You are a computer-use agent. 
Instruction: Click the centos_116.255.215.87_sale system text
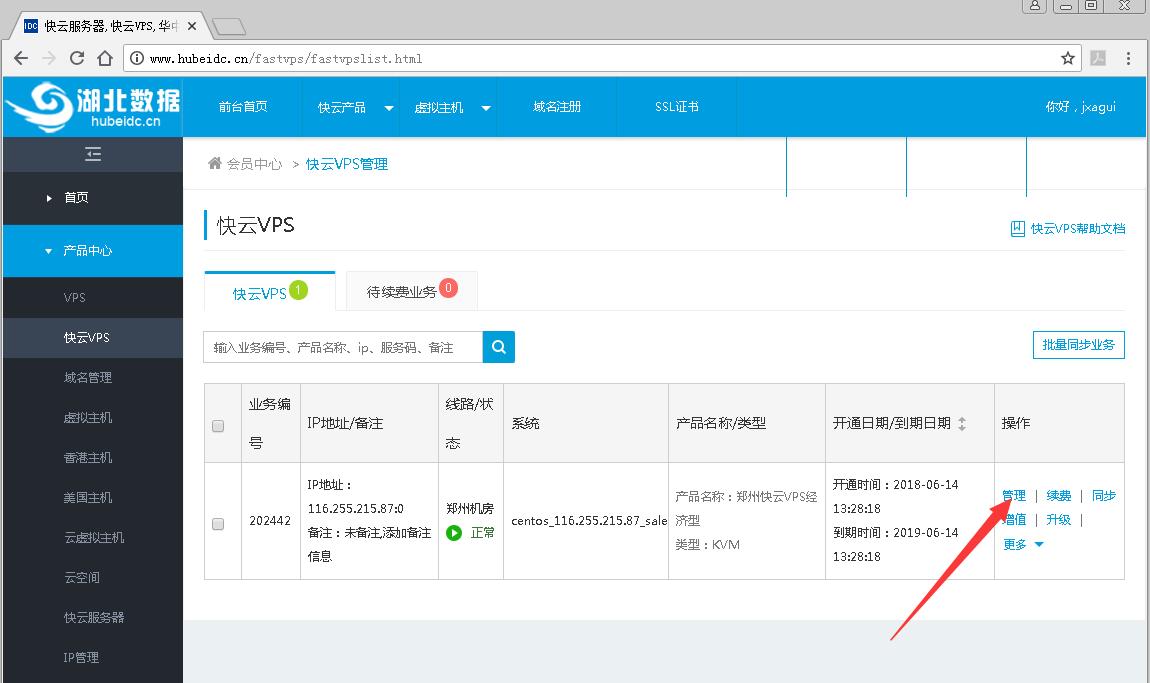[589, 520]
